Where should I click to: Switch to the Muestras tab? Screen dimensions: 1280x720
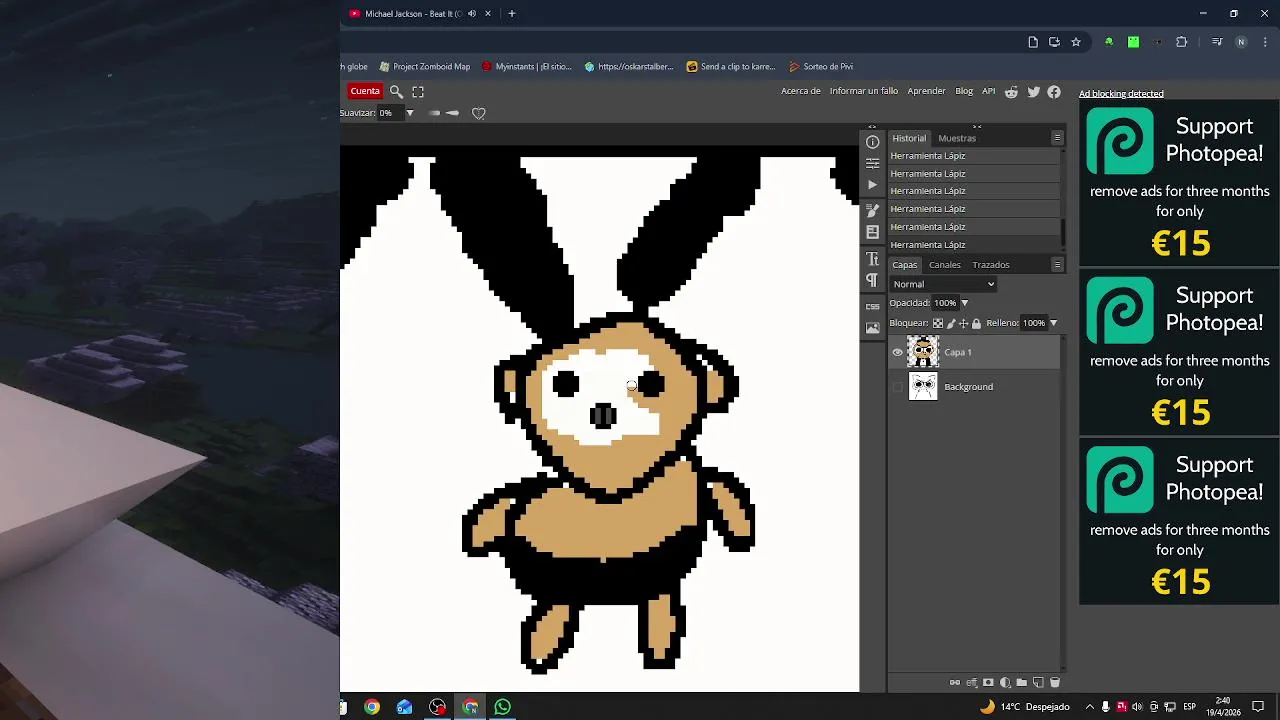point(957,138)
